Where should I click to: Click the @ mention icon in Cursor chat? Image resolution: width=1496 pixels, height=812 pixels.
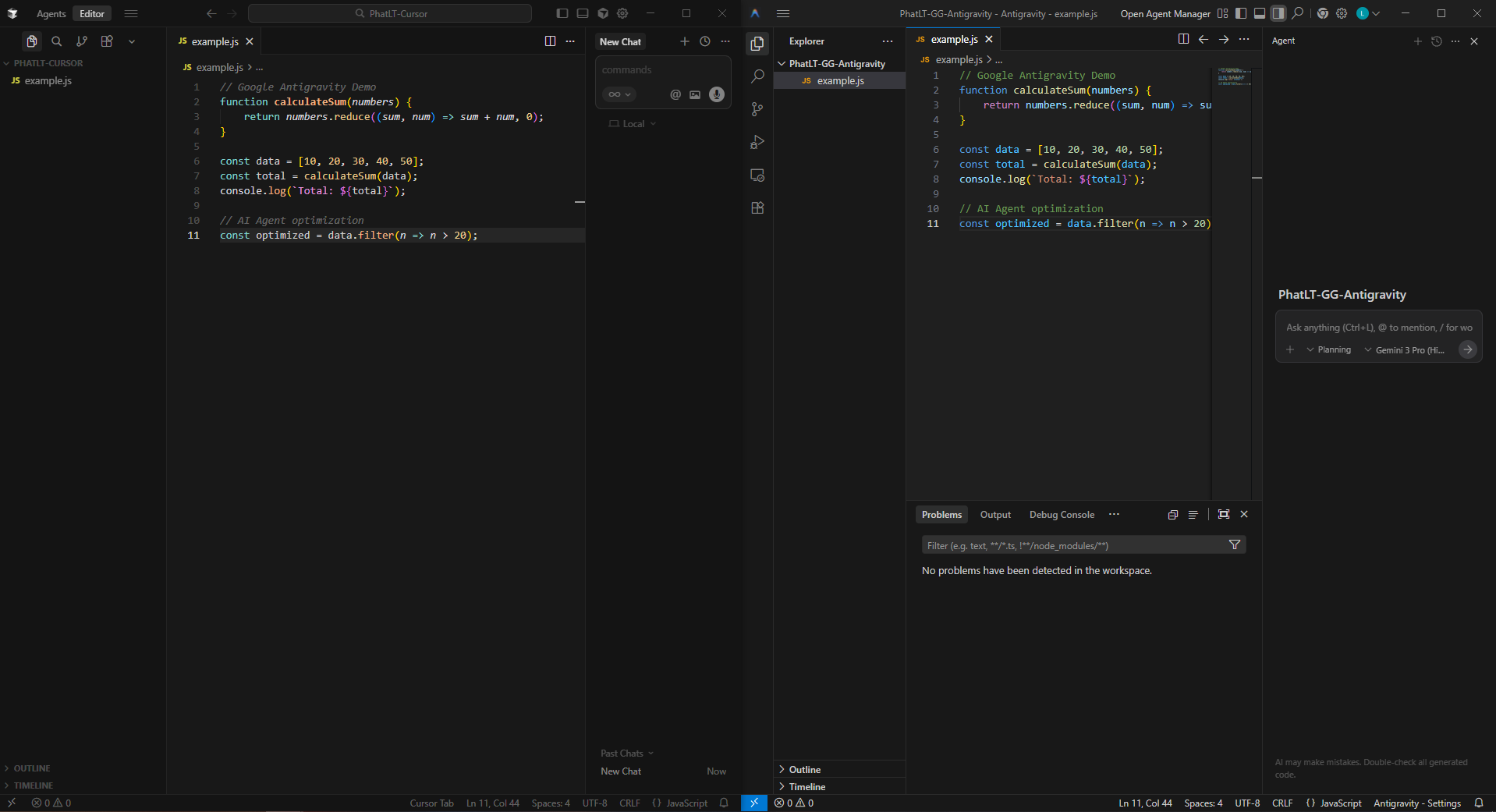tap(675, 94)
